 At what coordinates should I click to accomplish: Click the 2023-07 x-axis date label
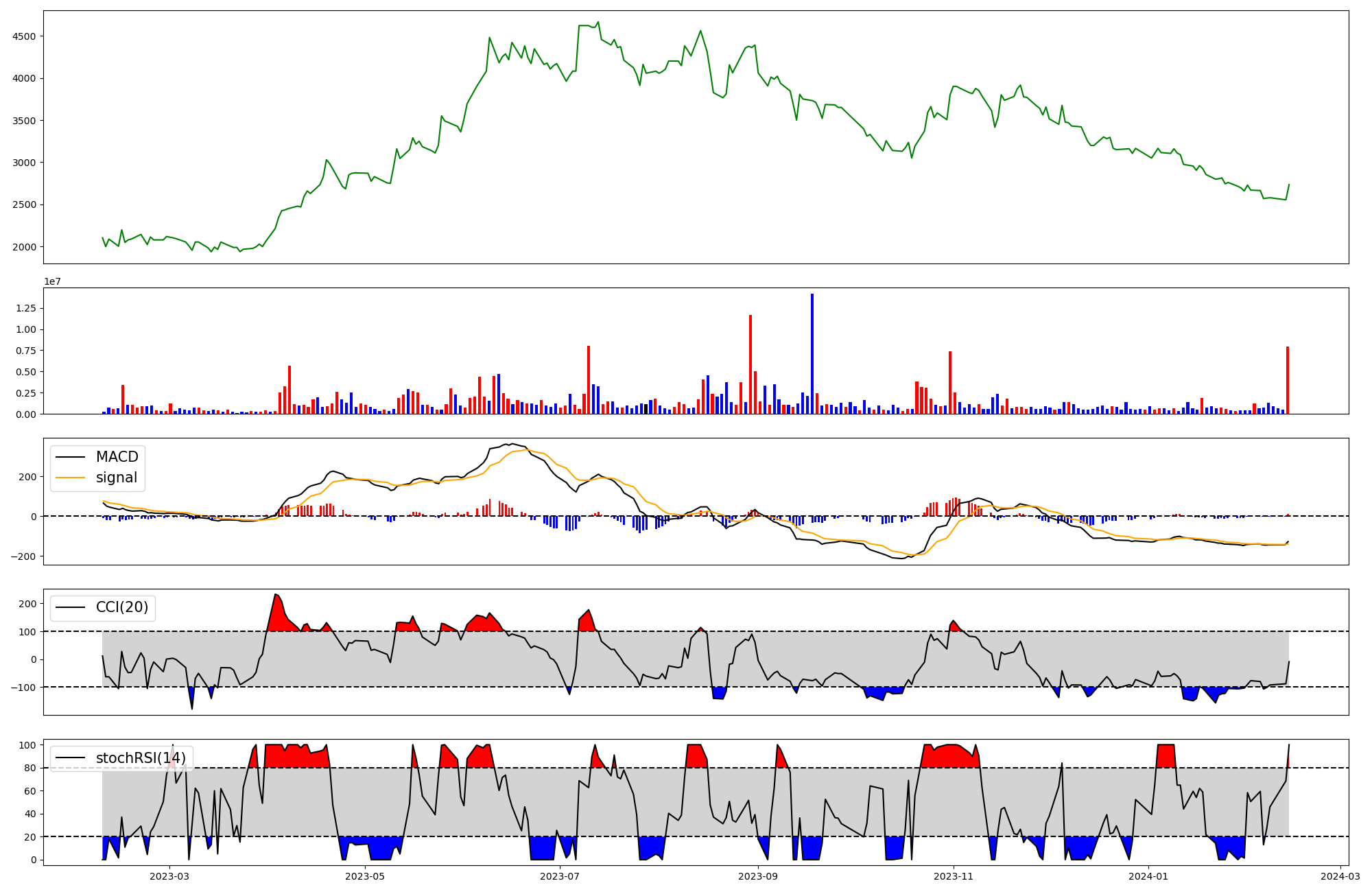(560, 876)
